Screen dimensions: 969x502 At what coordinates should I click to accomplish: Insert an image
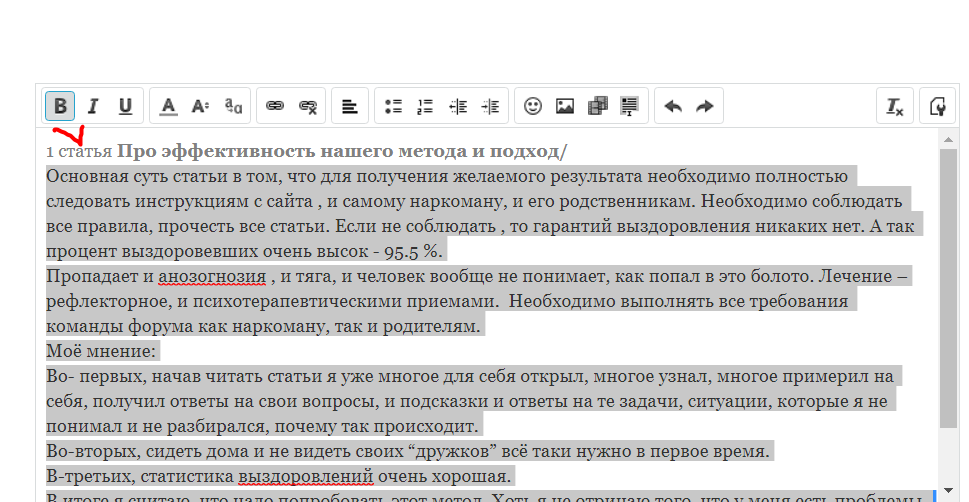tap(565, 106)
